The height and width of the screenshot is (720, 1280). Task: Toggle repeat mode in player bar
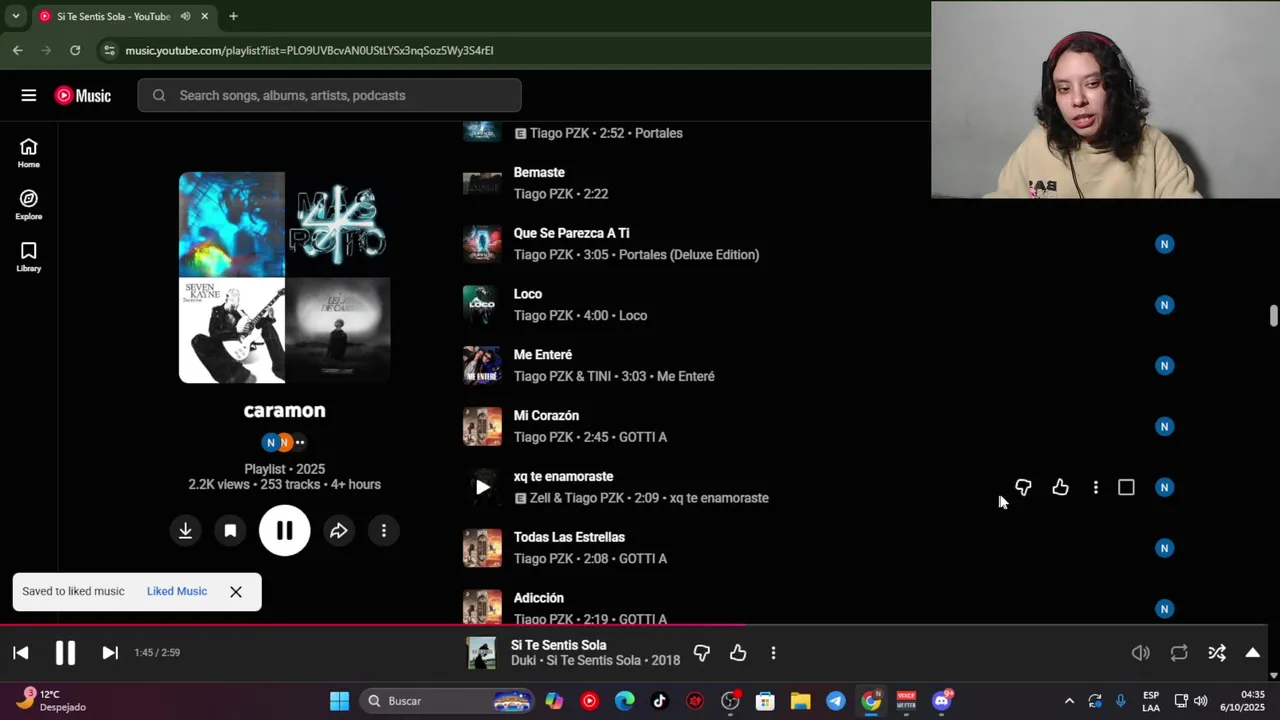[1179, 653]
